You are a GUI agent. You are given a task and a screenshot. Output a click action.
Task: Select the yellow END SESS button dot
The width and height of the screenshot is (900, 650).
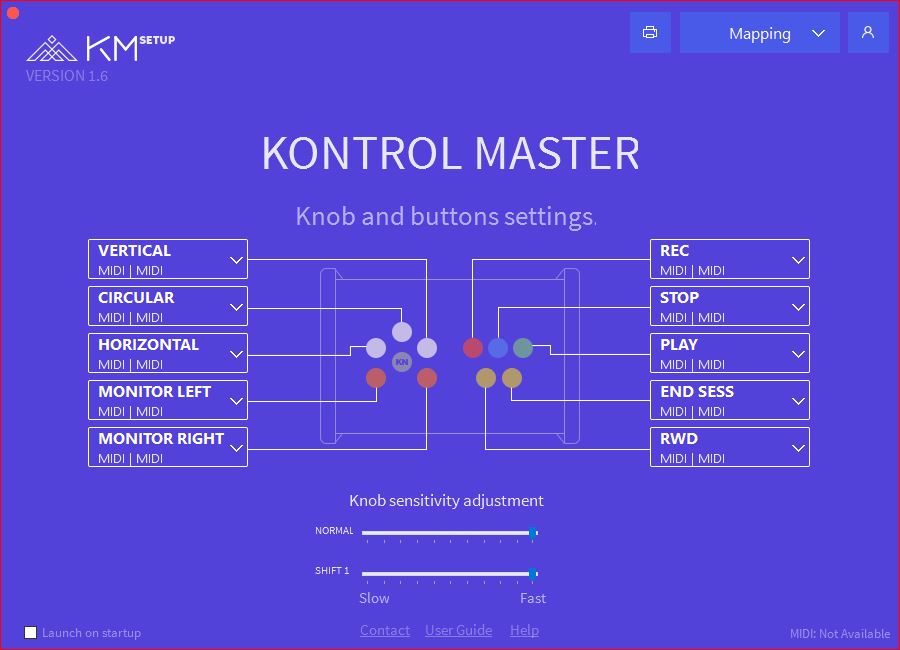(x=511, y=378)
